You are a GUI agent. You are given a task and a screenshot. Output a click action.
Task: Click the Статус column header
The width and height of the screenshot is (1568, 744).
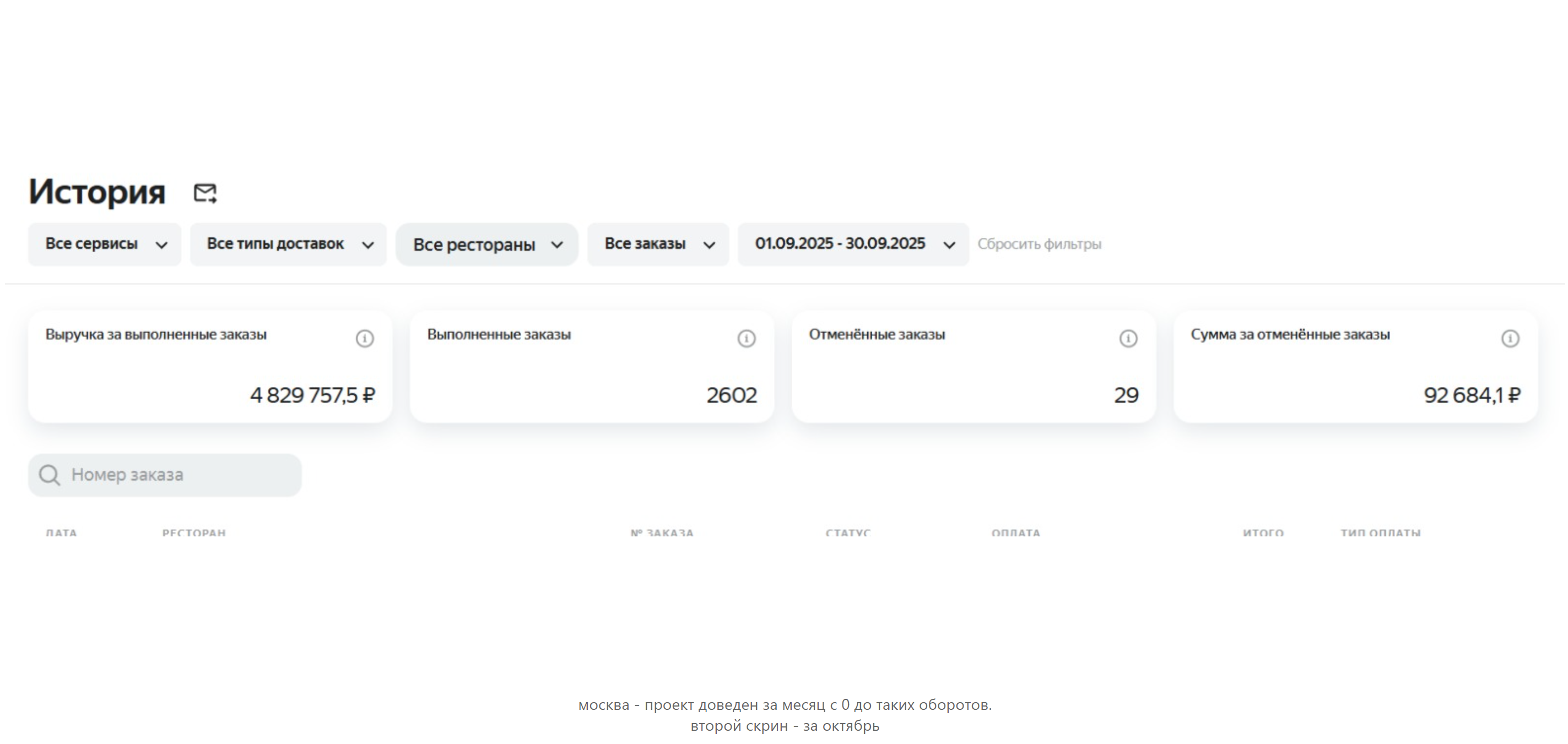pyautogui.click(x=848, y=533)
